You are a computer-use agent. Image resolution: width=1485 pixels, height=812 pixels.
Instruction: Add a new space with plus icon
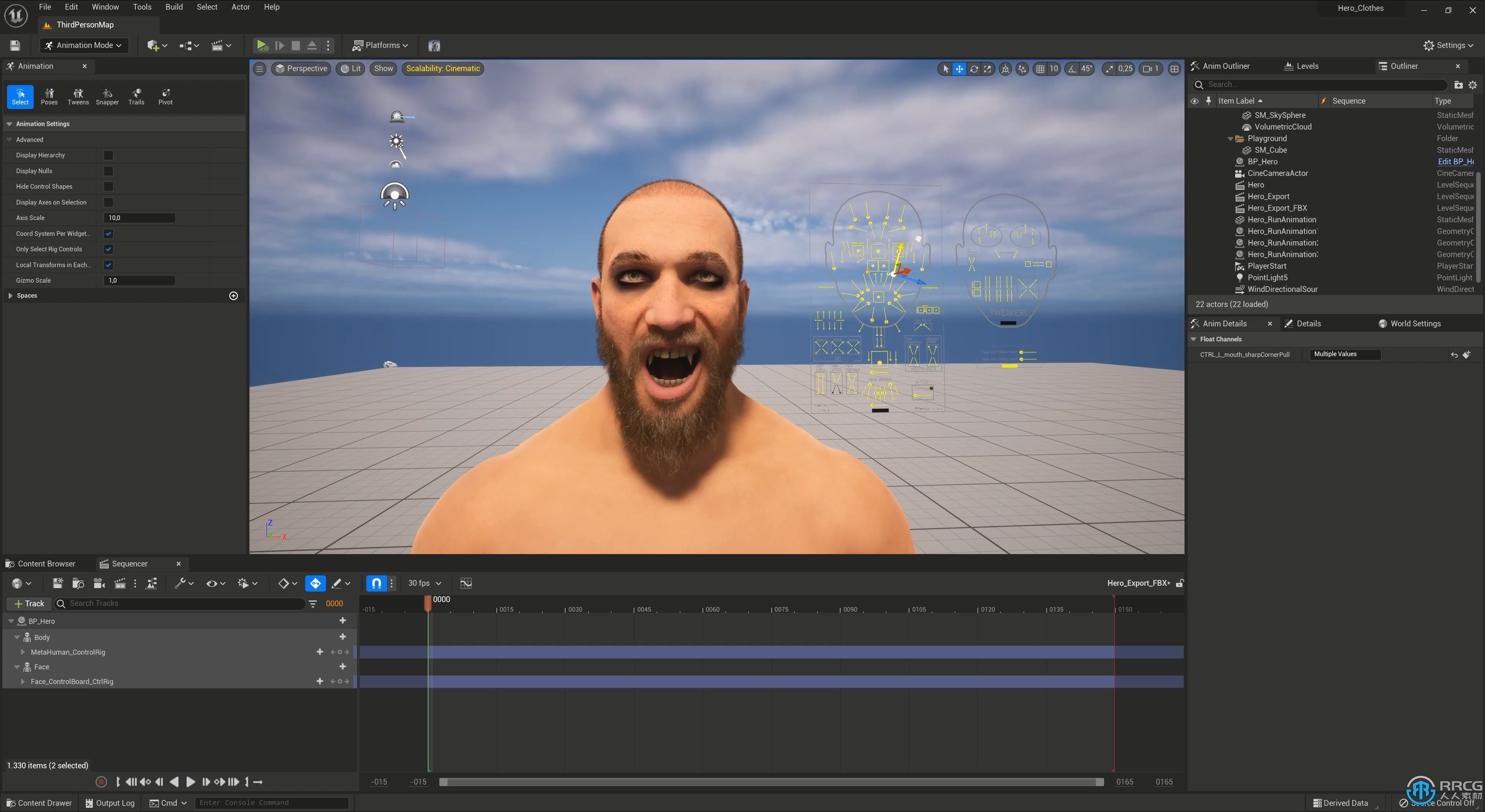[234, 296]
